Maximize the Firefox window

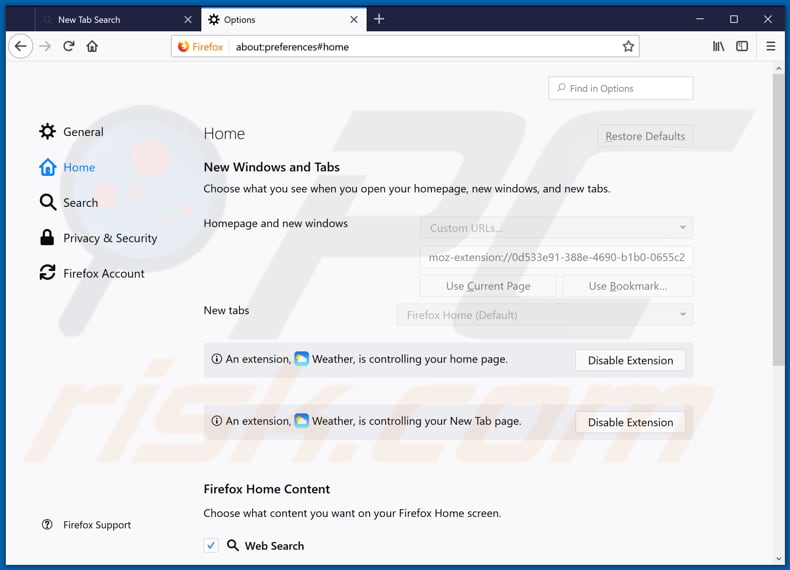[734, 19]
